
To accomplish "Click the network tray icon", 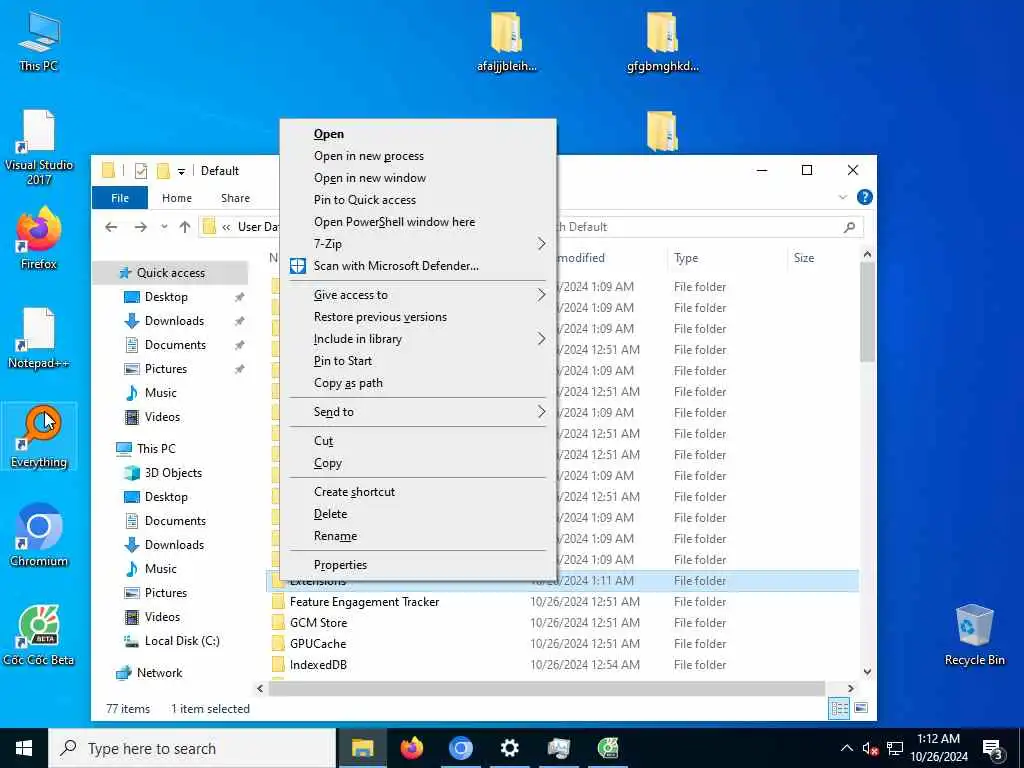I will (895, 748).
